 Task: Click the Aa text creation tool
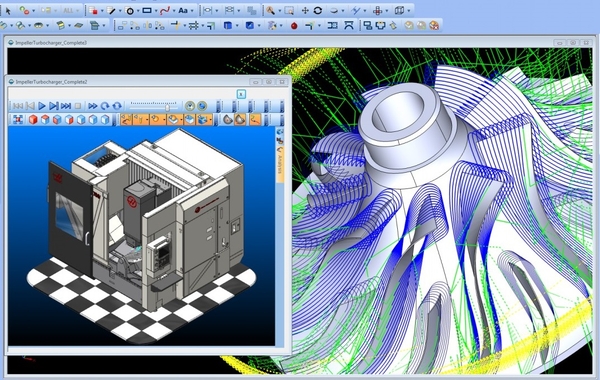tap(183, 11)
